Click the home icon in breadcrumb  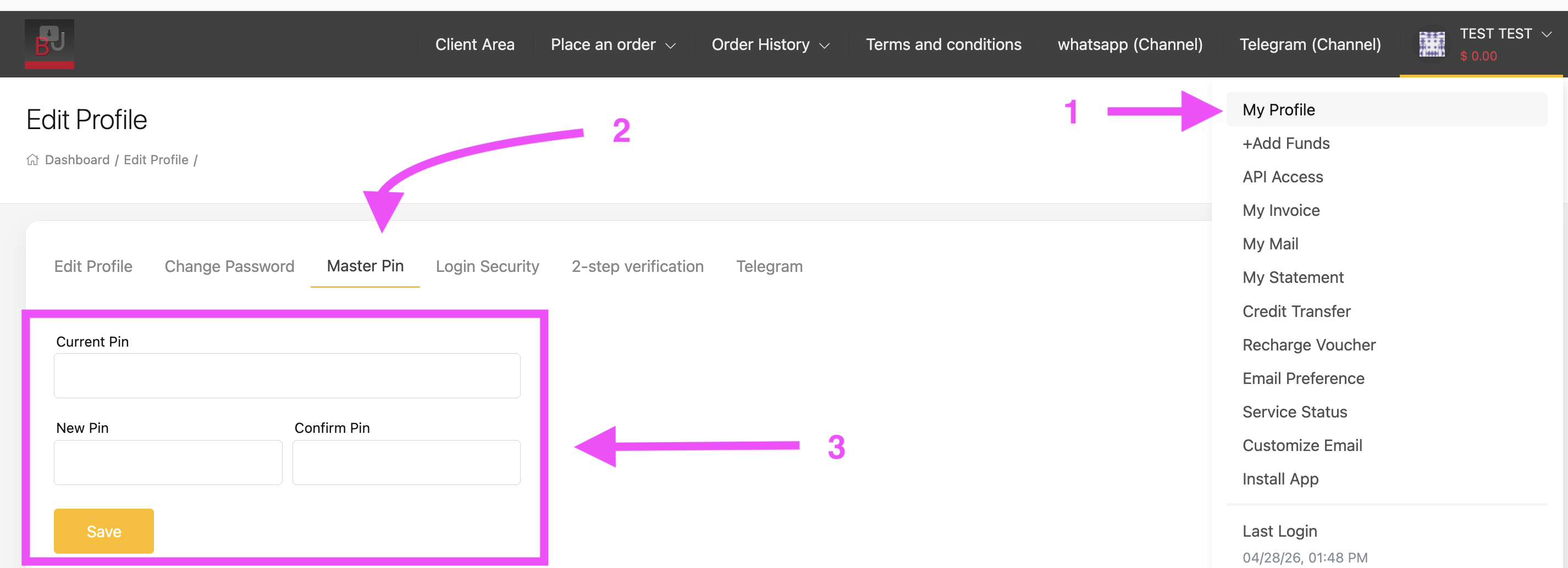click(32, 159)
